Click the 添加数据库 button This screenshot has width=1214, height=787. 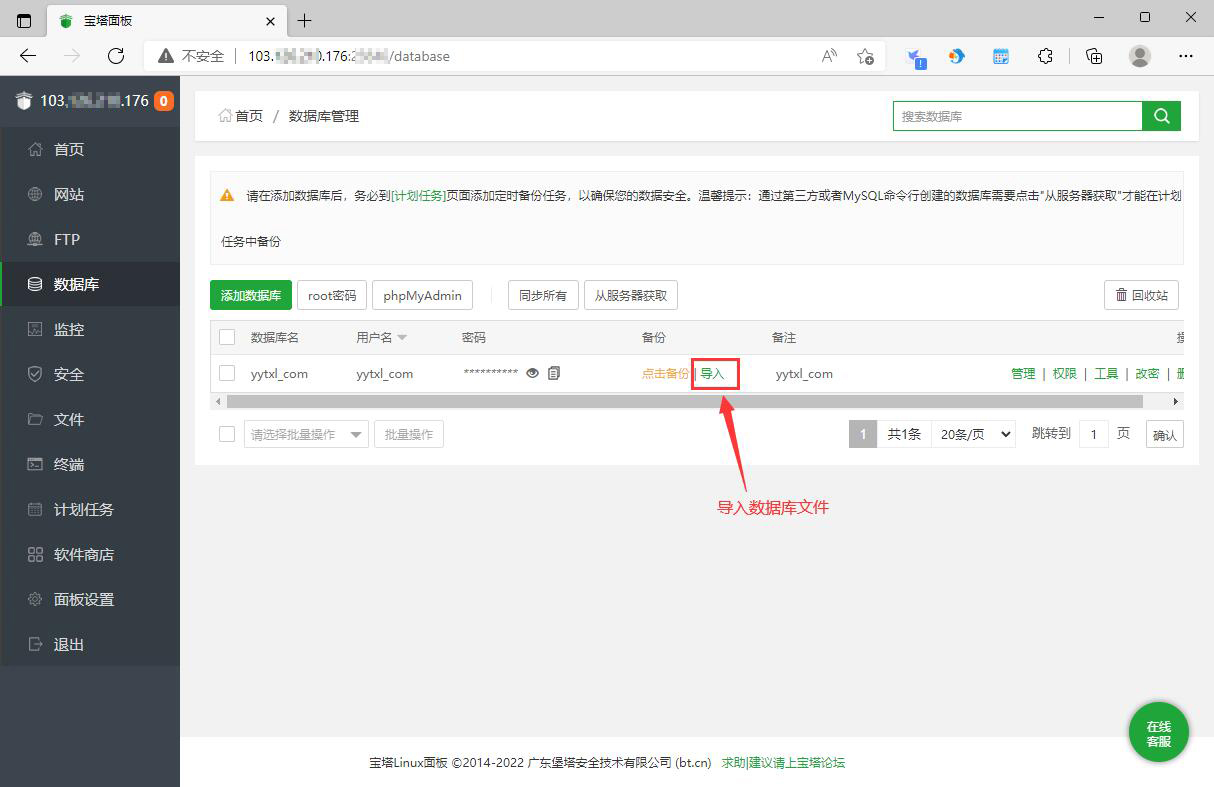(x=251, y=295)
